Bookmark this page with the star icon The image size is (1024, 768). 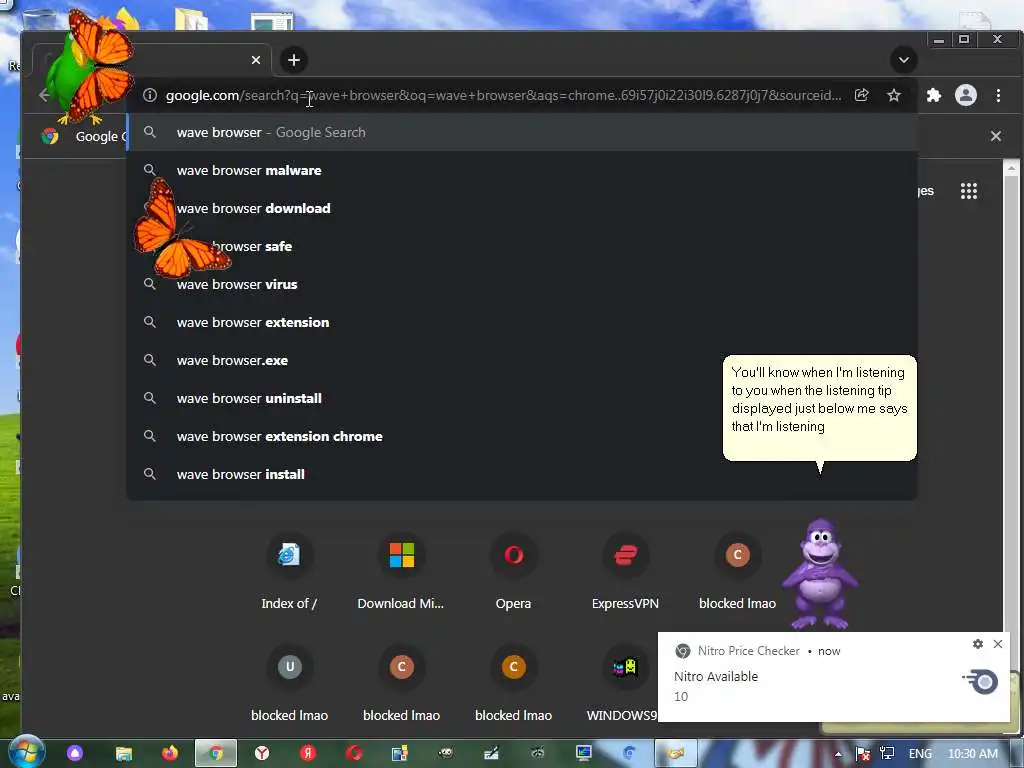(x=894, y=95)
